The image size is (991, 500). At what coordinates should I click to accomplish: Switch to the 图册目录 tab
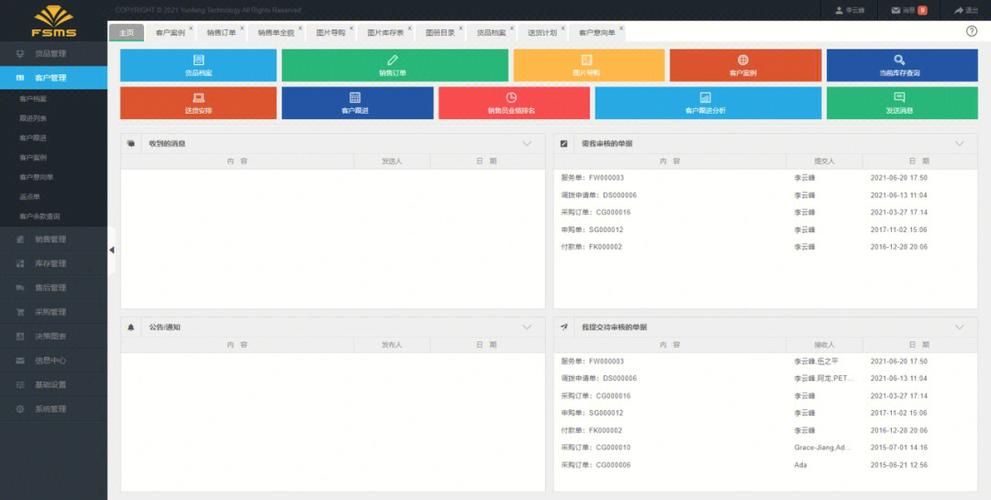pos(440,33)
